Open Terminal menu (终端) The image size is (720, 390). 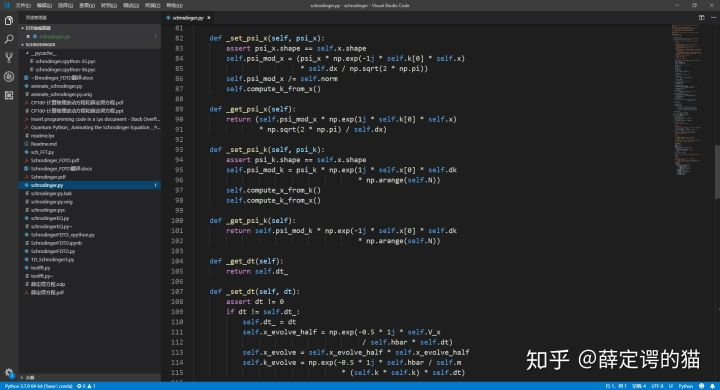tap(152, 6)
